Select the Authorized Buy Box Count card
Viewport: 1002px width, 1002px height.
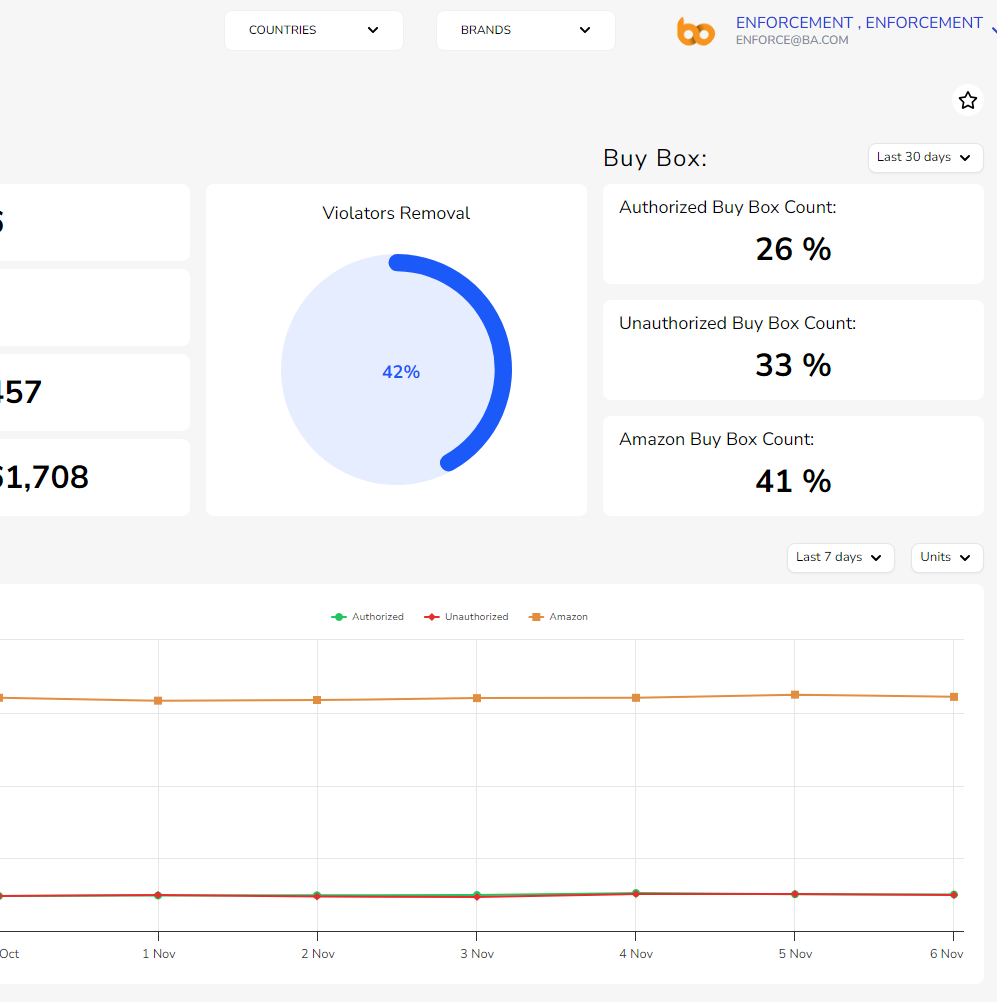[x=793, y=234]
